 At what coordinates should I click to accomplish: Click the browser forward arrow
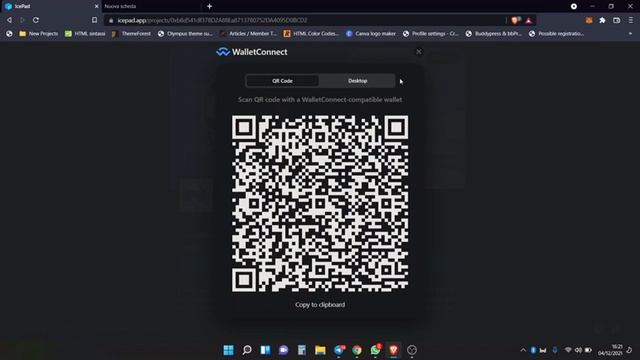click(x=22, y=20)
